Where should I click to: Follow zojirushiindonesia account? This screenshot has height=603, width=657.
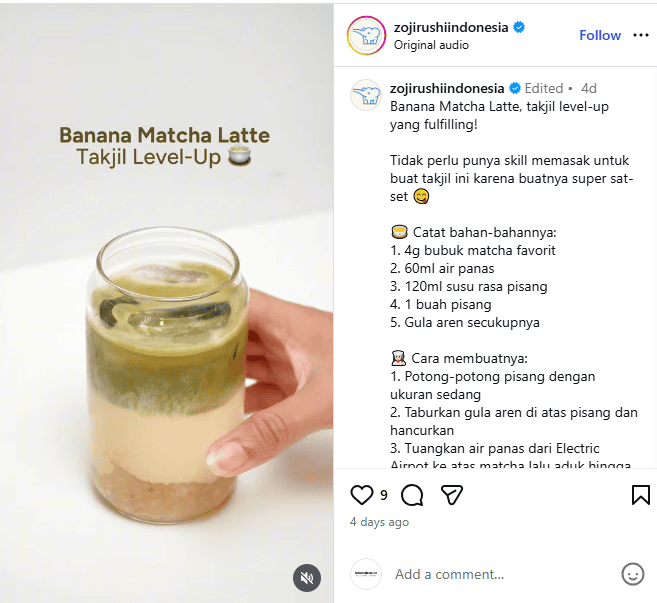coord(600,35)
